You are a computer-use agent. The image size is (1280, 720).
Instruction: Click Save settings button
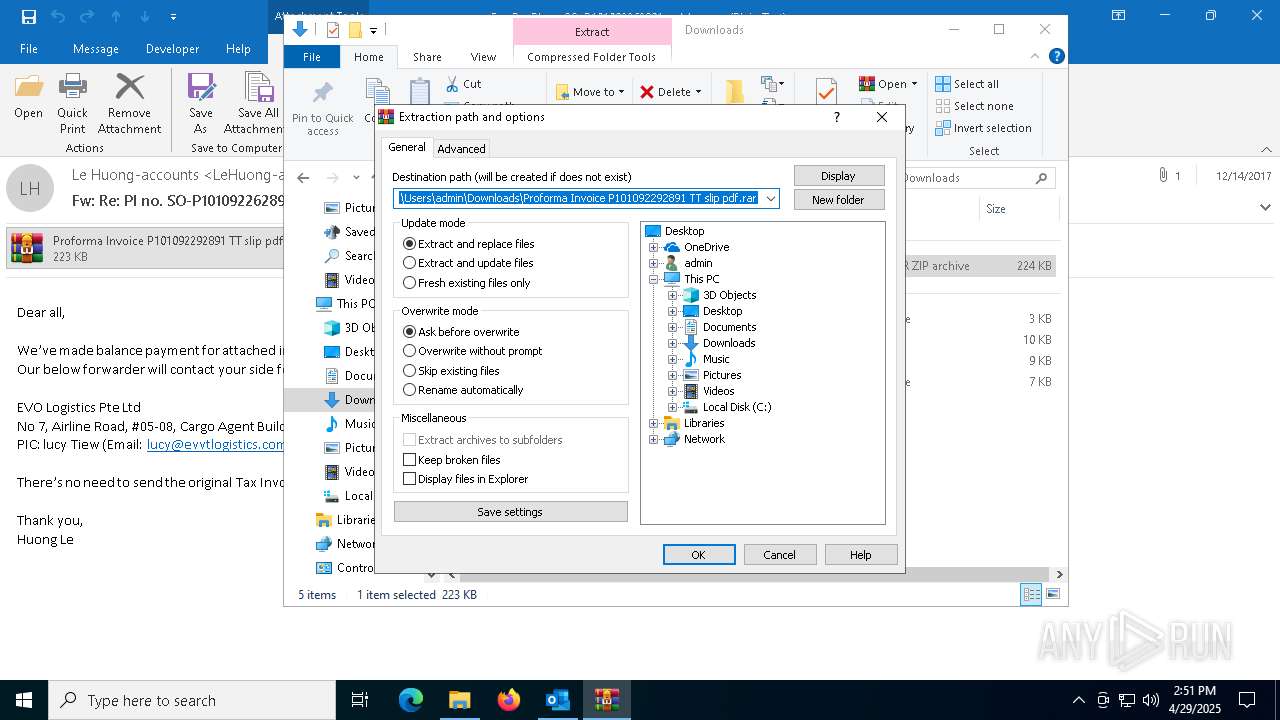tap(510, 512)
